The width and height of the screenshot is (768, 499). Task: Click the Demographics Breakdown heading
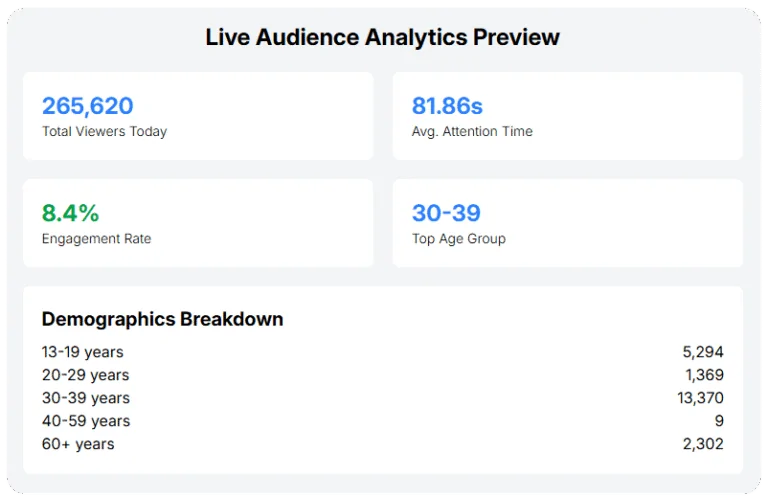click(x=162, y=320)
